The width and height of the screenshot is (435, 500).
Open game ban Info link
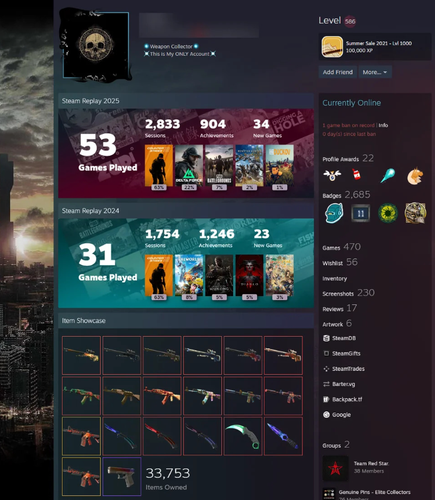click(383, 125)
